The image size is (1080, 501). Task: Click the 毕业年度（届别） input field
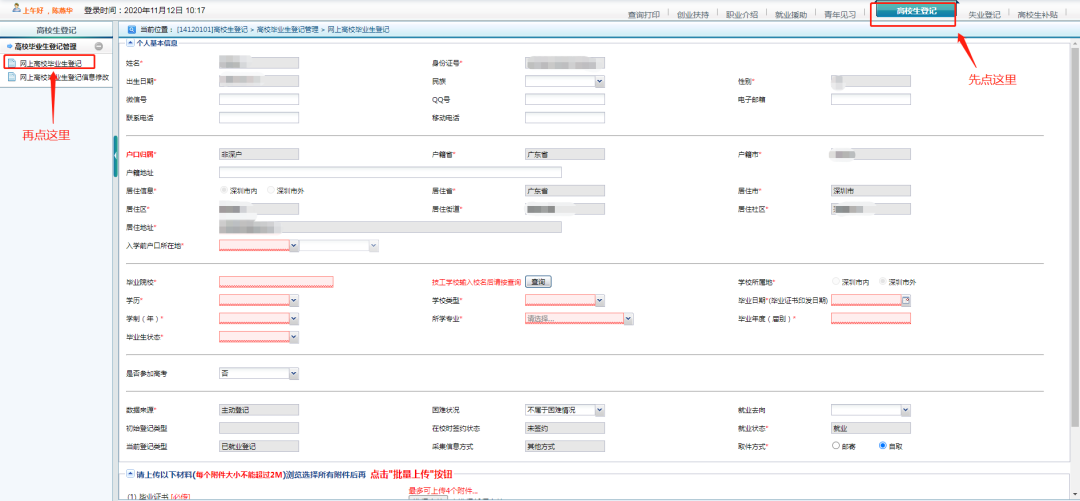tap(871, 318)
